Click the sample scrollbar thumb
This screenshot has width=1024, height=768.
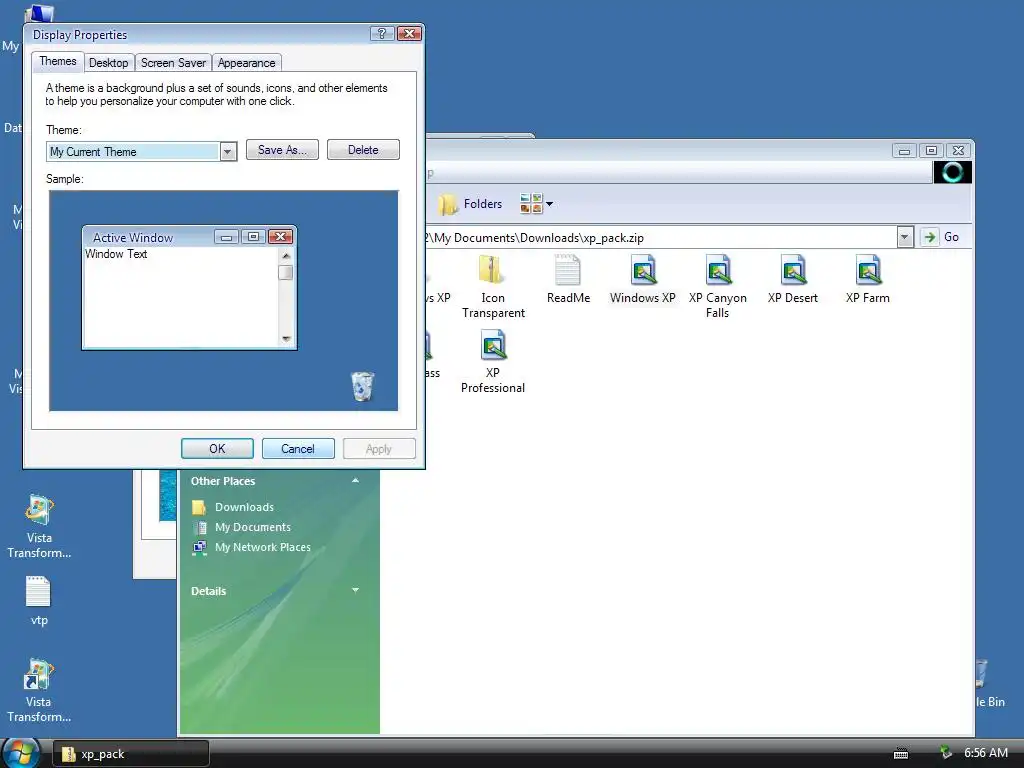(x=285, y=272)
